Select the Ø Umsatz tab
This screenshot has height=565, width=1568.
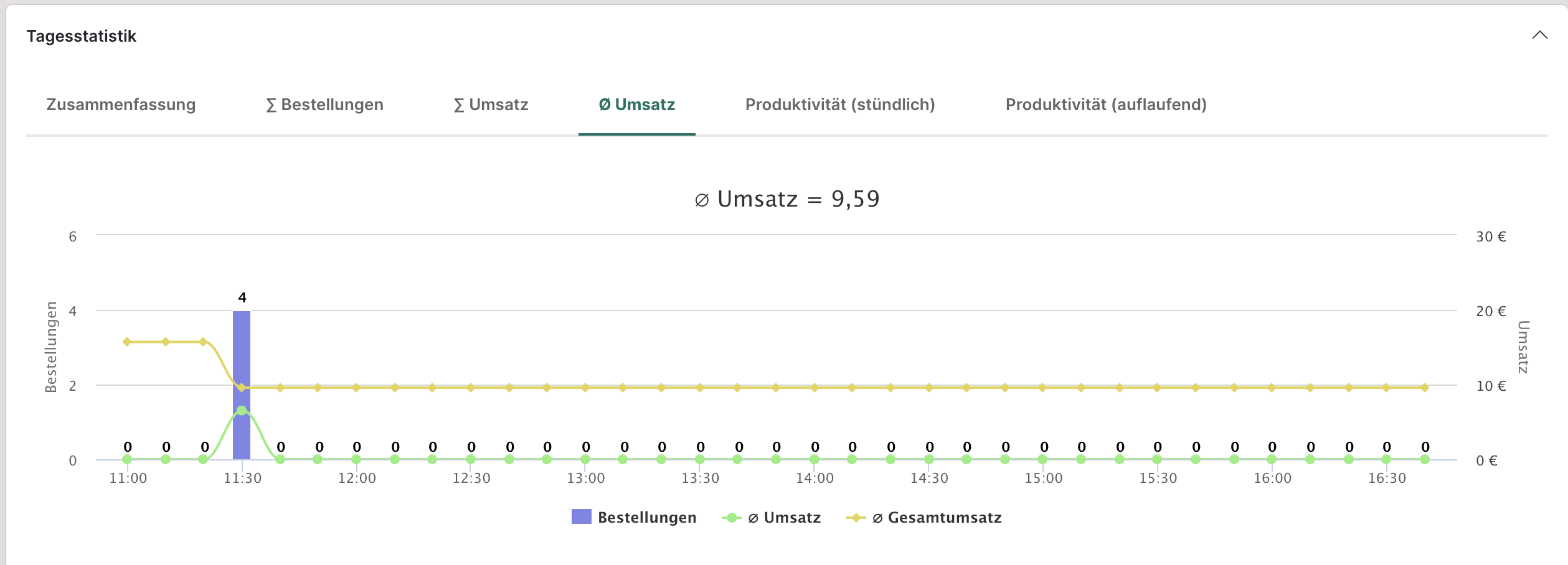click(636, 105)
